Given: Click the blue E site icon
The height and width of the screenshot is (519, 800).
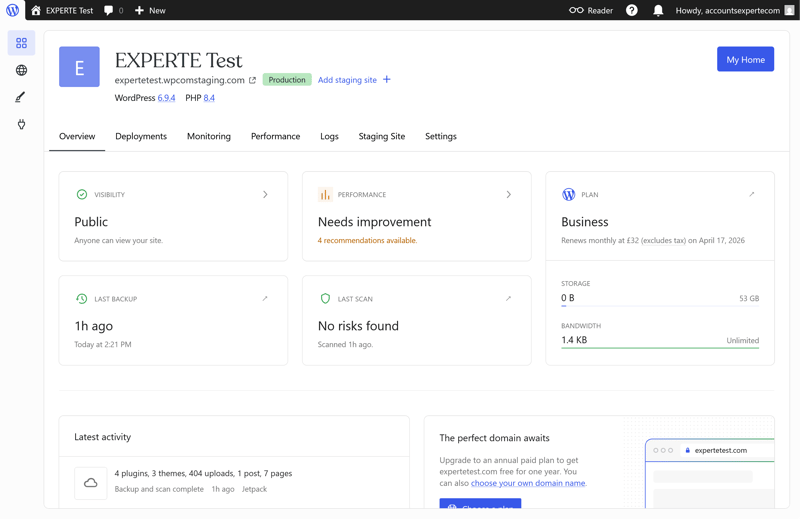Looking at the screenshot, I should tap(79, 67).
